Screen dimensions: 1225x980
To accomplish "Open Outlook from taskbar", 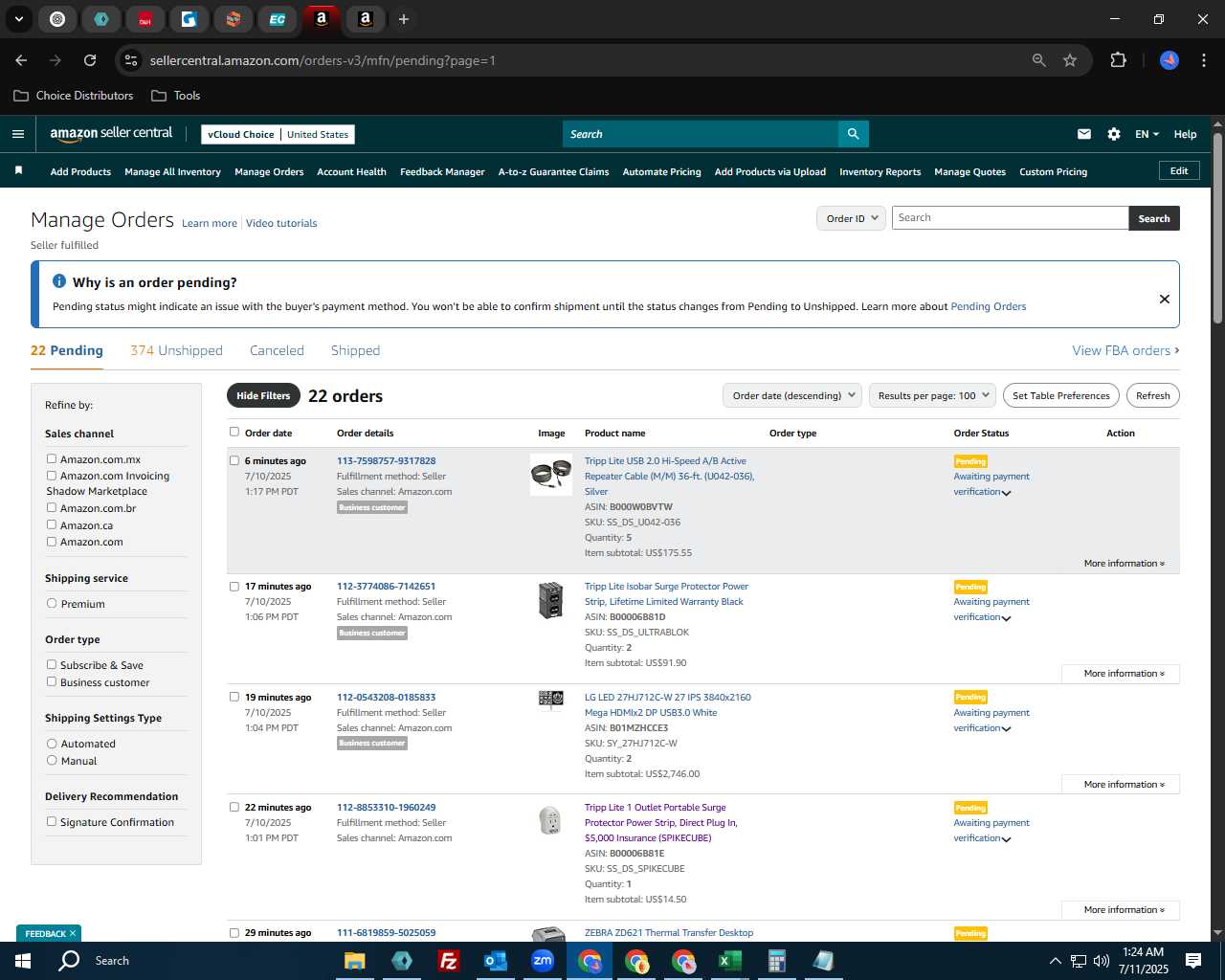I will coord(496,961).
